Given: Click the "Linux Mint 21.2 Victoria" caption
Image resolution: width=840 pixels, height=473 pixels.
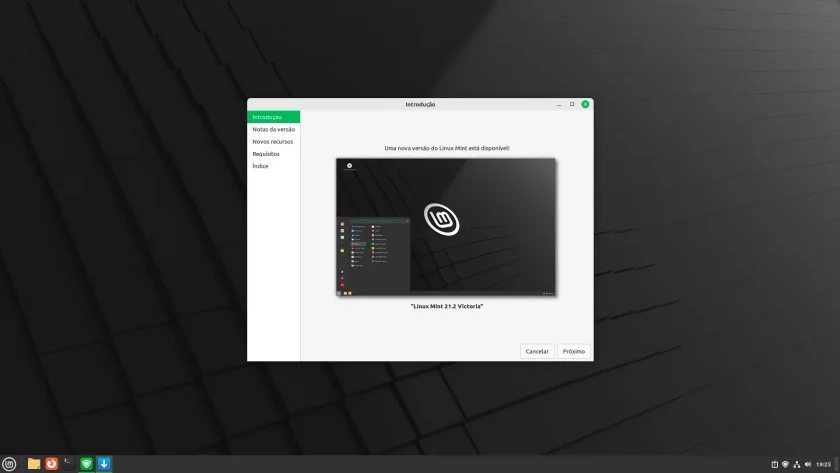Looking at the screenshot, I should (x=447, y=306).
